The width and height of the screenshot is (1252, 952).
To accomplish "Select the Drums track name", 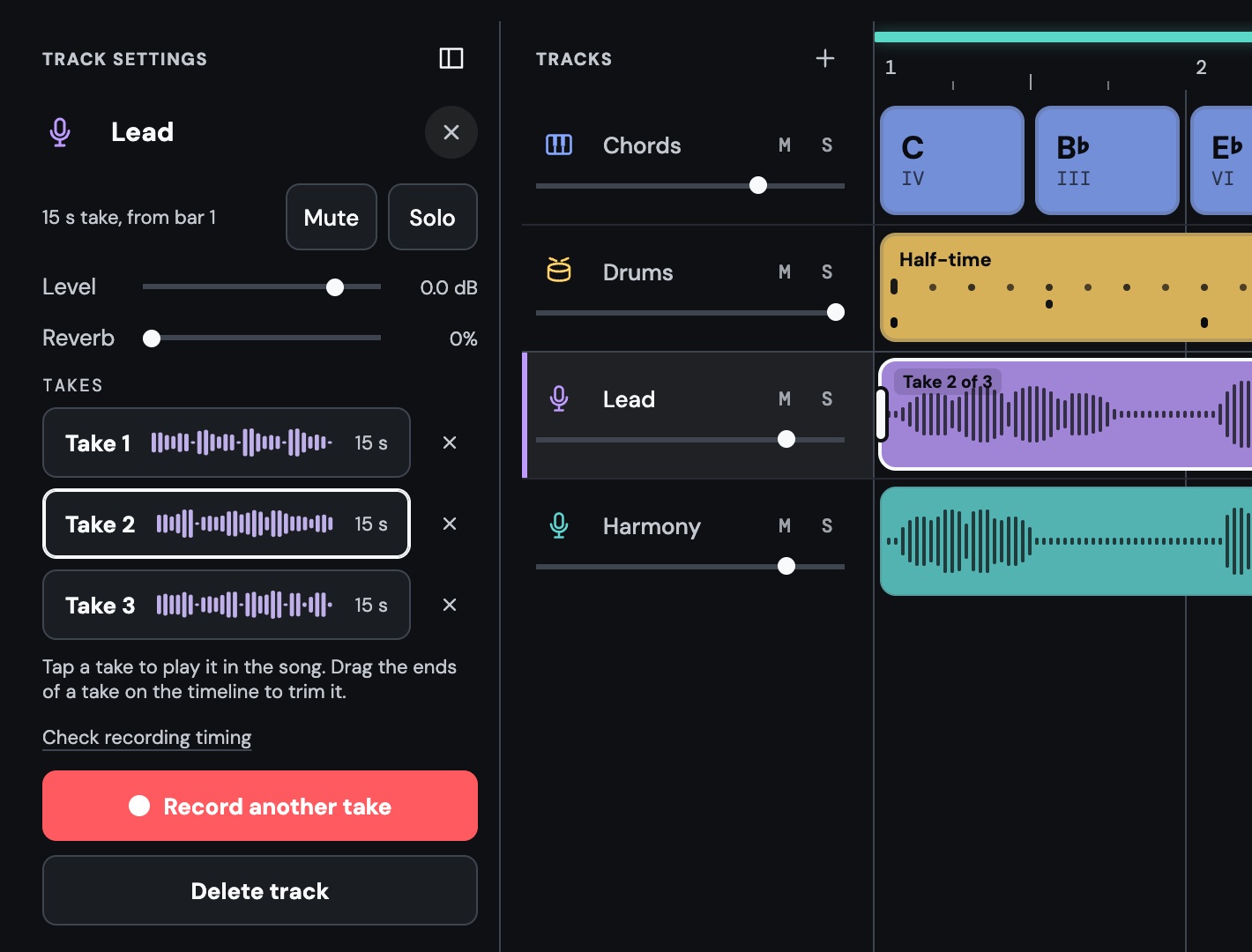I will click(x=638, y=272).
